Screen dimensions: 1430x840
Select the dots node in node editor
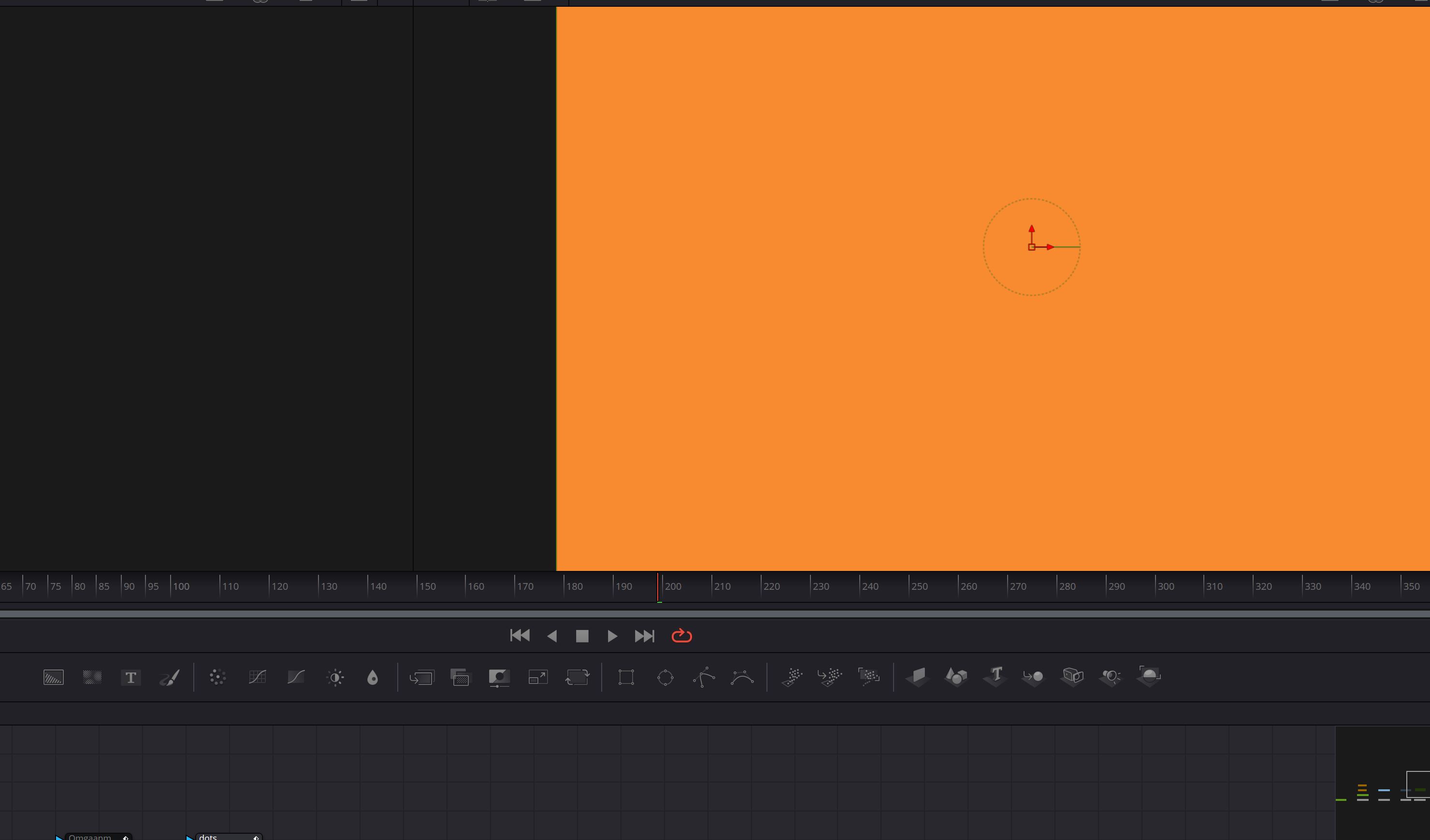tap(228, 837)
